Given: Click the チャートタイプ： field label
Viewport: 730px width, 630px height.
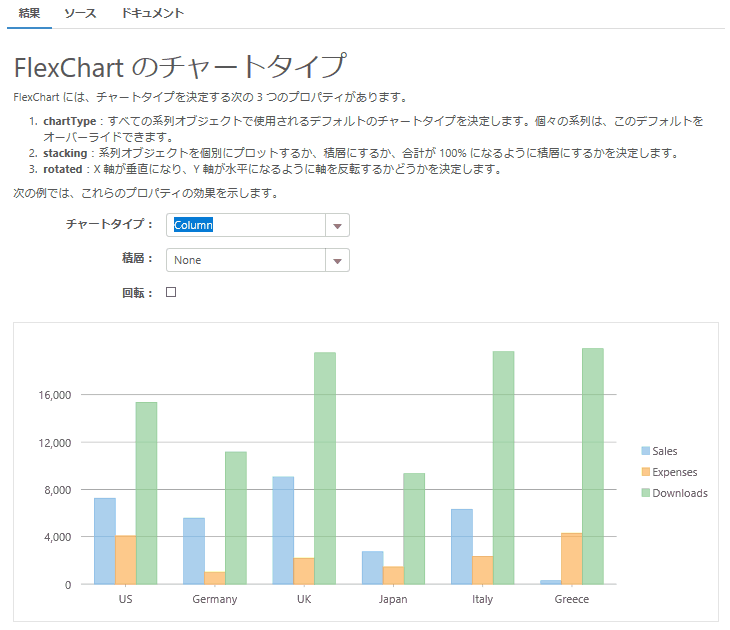Looking at the screenshot, I should [110, 224].
